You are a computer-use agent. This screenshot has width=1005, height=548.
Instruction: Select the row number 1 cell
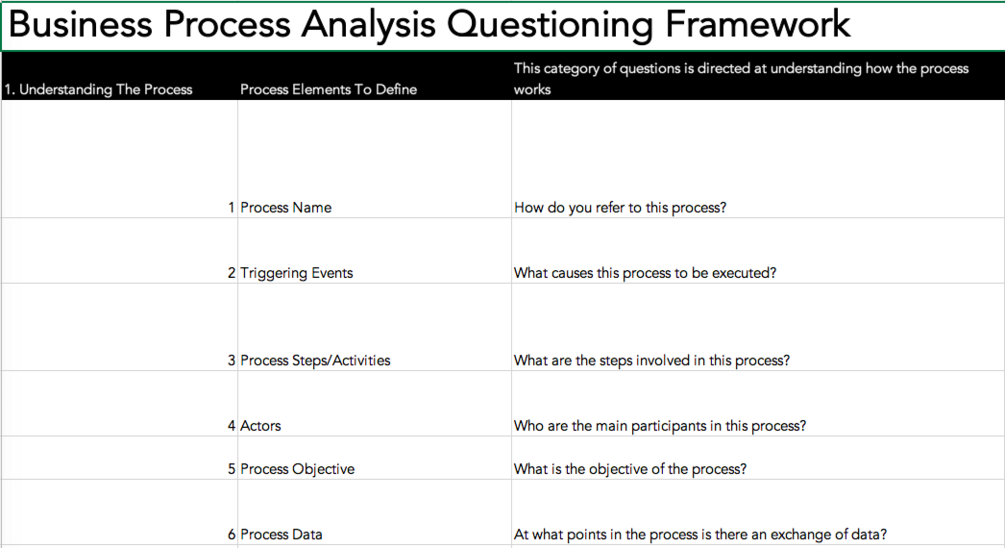coord(231,207)
